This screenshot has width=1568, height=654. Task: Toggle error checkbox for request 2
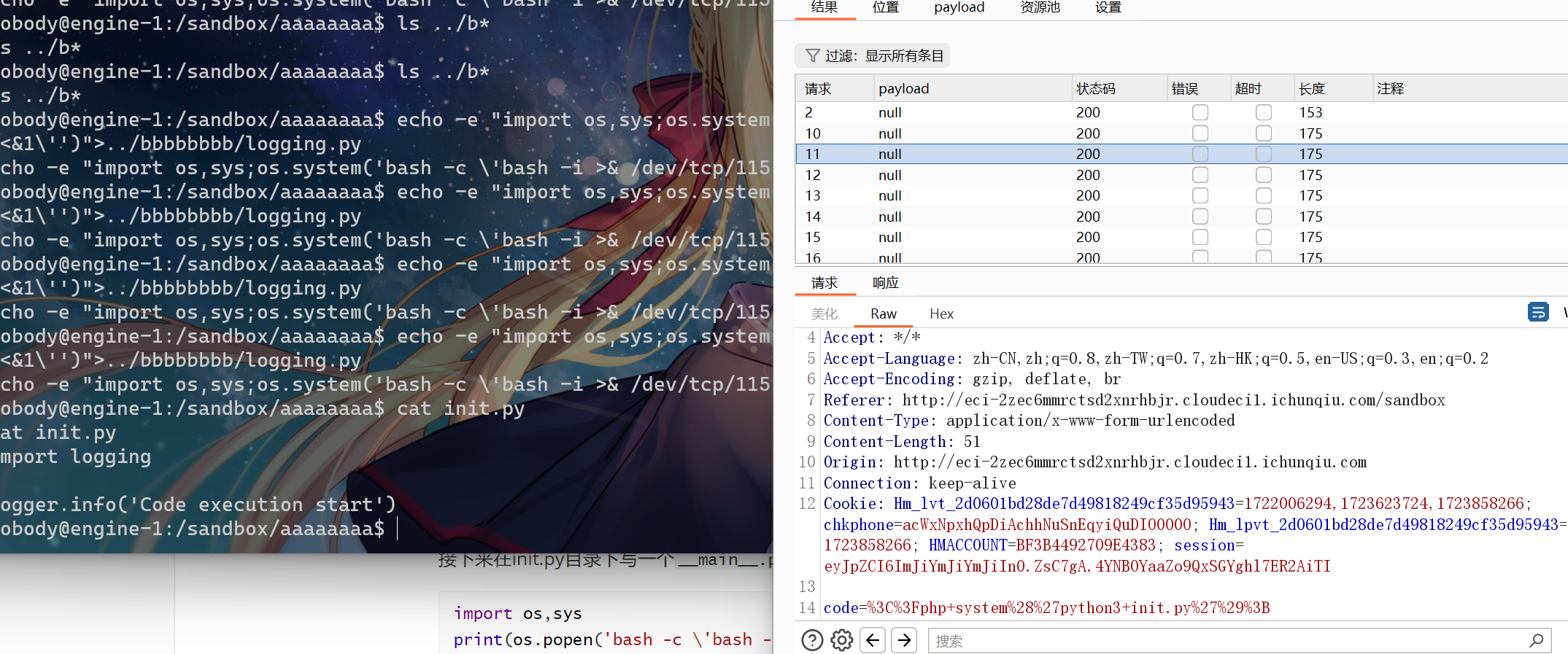[x=1200, y=112]
